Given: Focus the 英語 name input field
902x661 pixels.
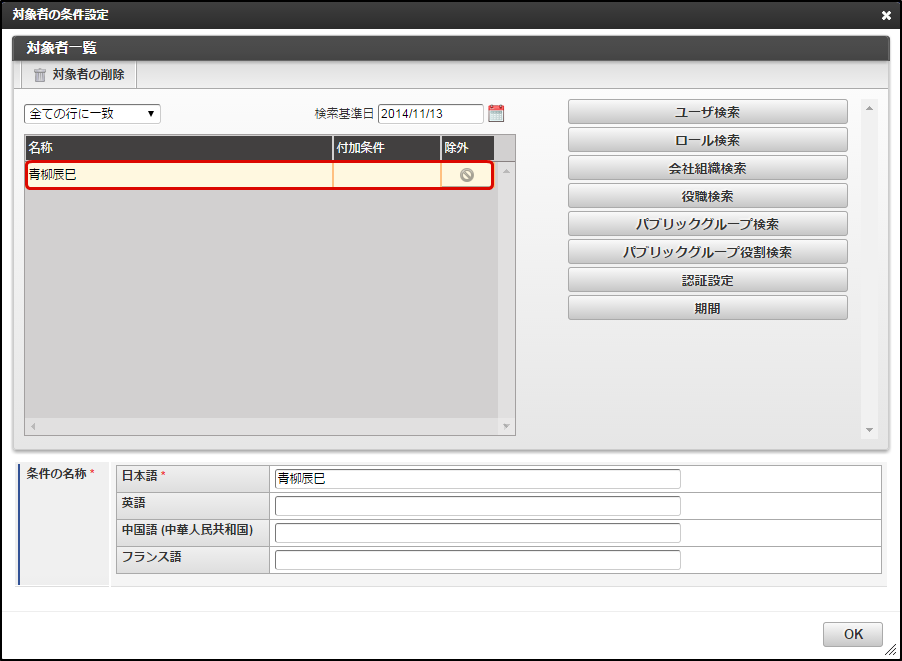Looking at the screenshot, I should coord(477,506).
